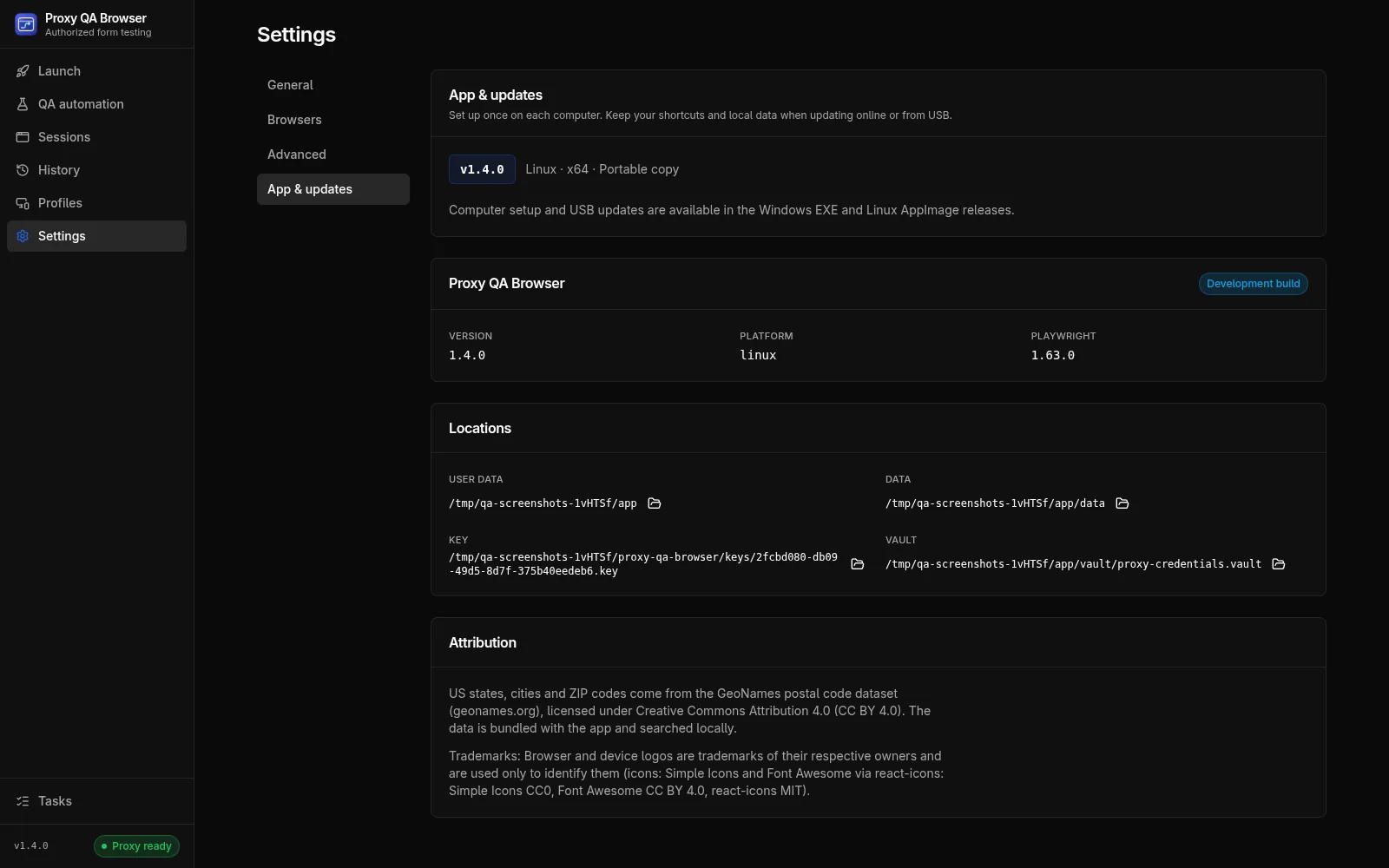Click the Proxy ready status pill
Viewport: 1389px width, 868px height.
tap(136, 846)
